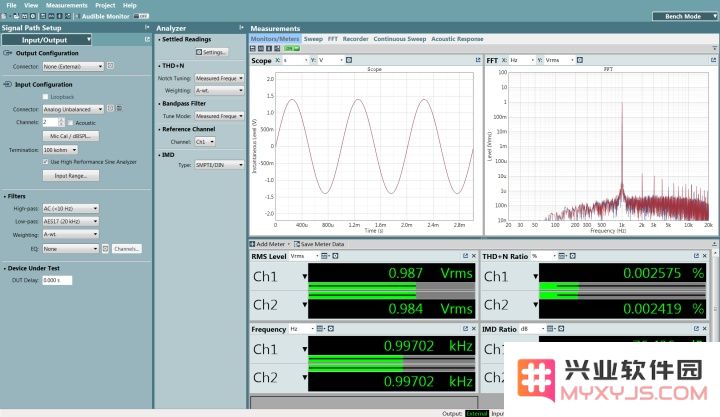Toggle Use High Performance Sine Analyzer
This screenshot has width=720, height=417.
pyautogui.click(x=45, y=162)
